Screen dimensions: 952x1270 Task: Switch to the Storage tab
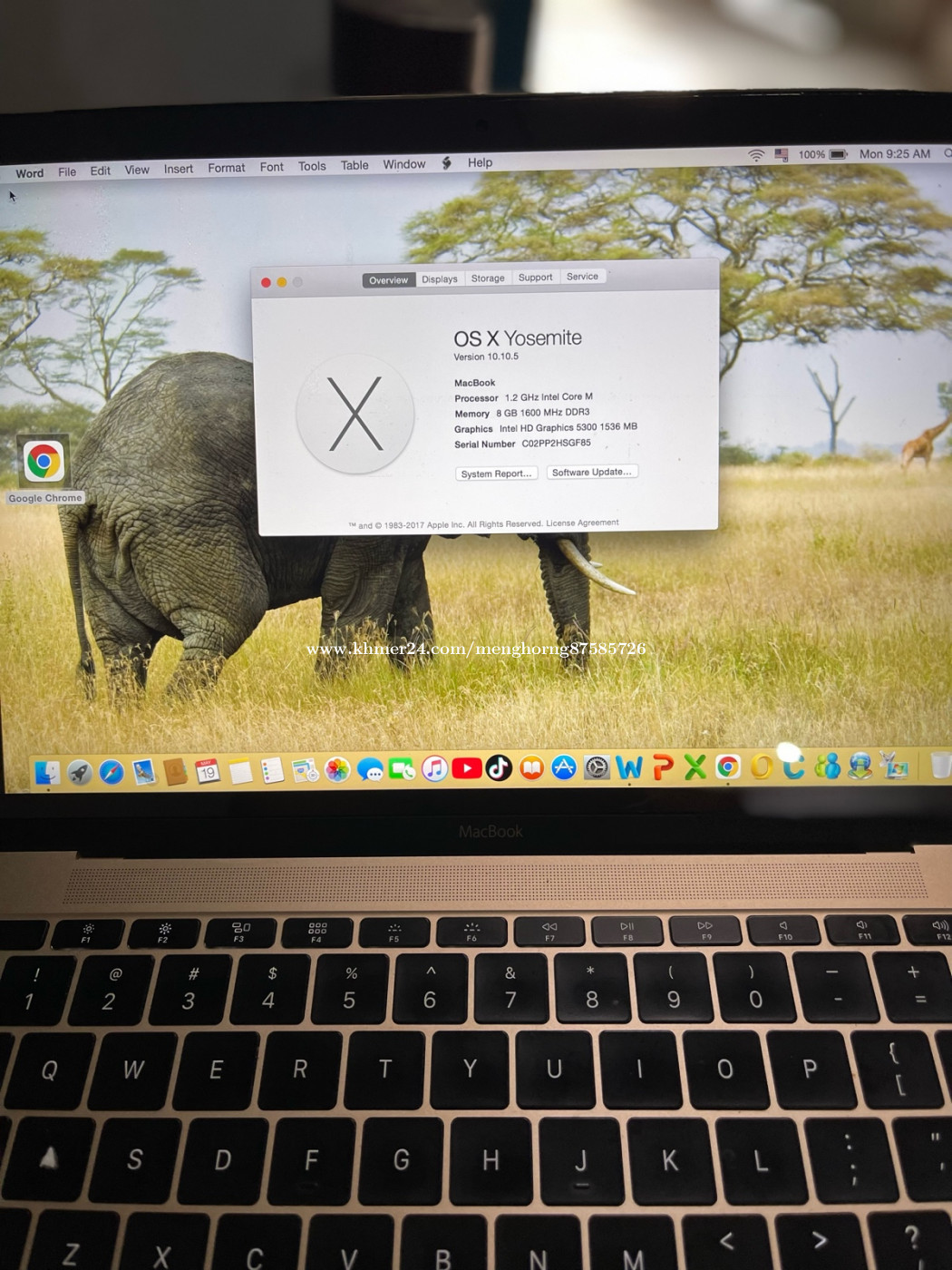pyautogui.click(x=488, y=278)
